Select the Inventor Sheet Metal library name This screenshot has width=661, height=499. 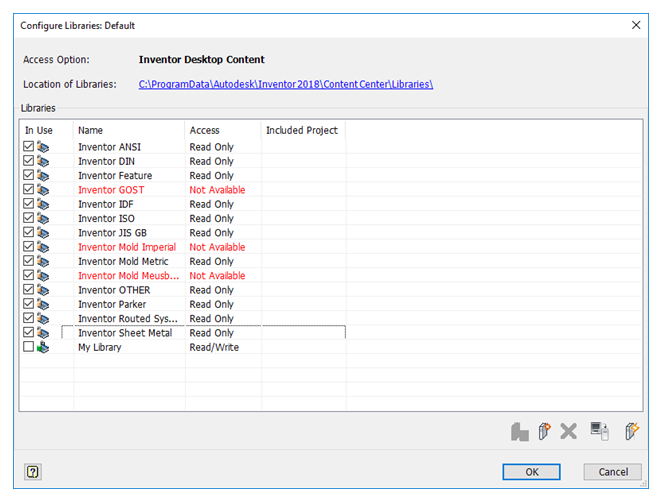(x=125, y=333)
